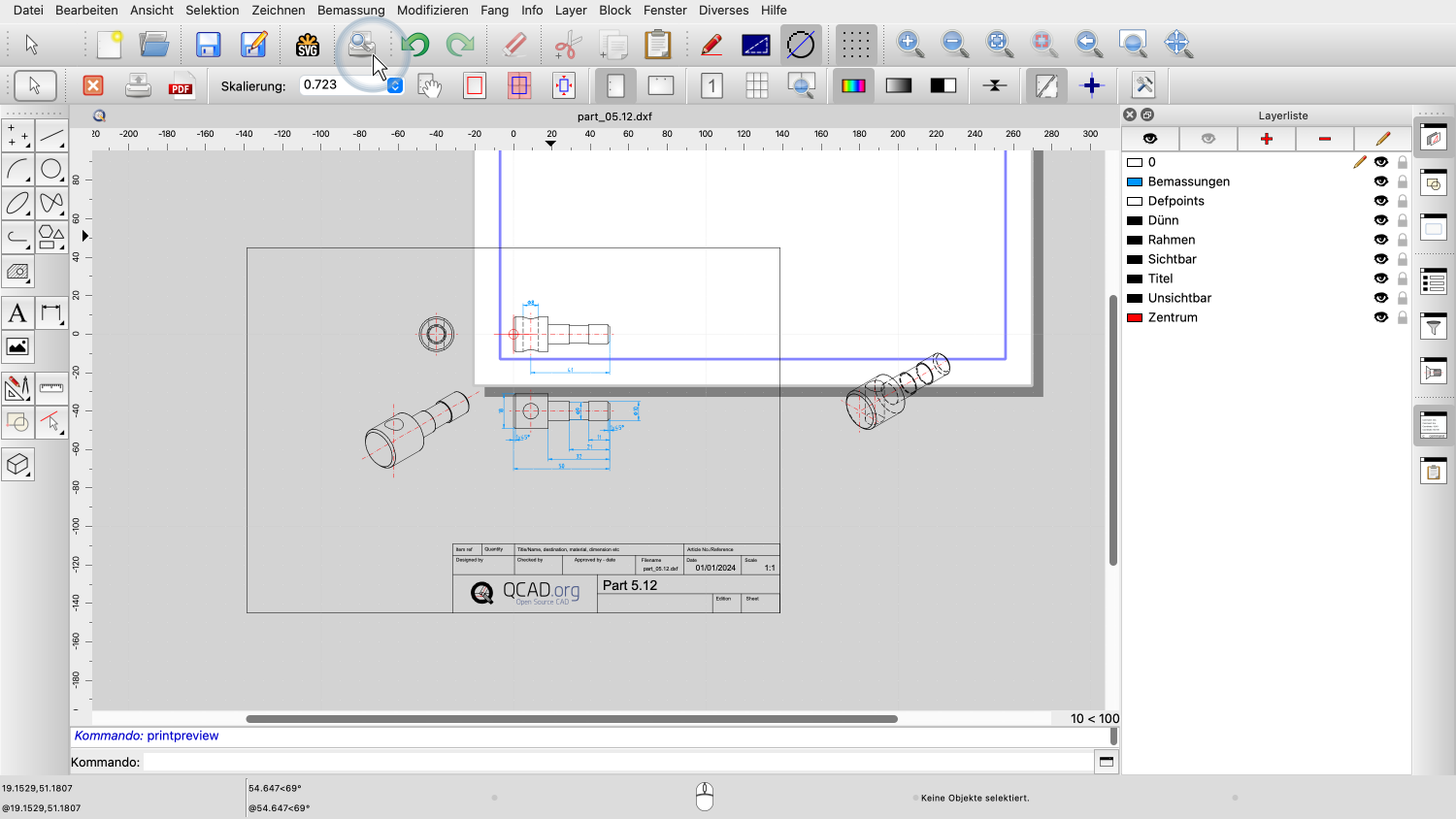Click the SVG export icon

[307, 45]
